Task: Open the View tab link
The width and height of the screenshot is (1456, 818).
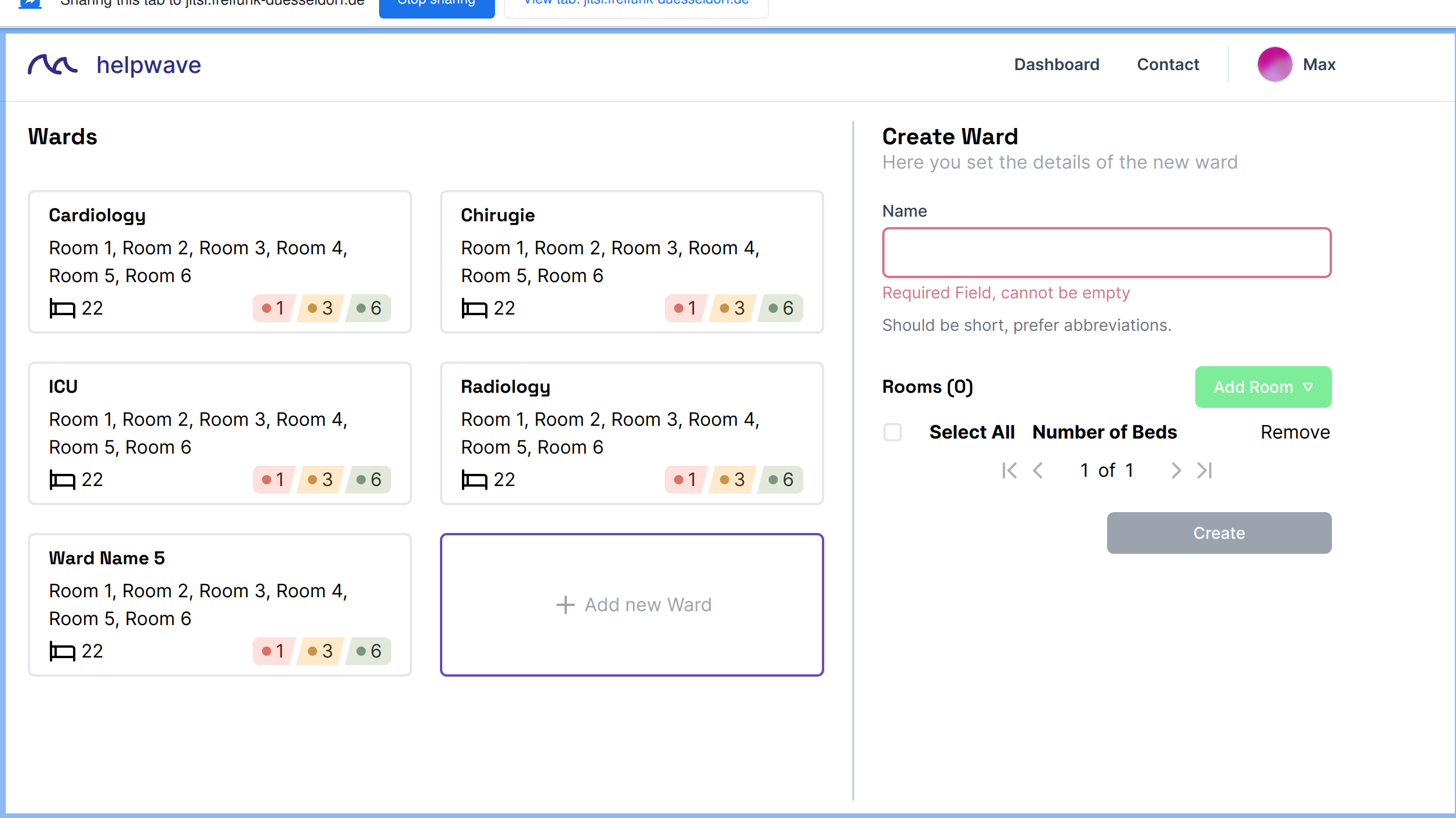Action: [x=635, y=3]
